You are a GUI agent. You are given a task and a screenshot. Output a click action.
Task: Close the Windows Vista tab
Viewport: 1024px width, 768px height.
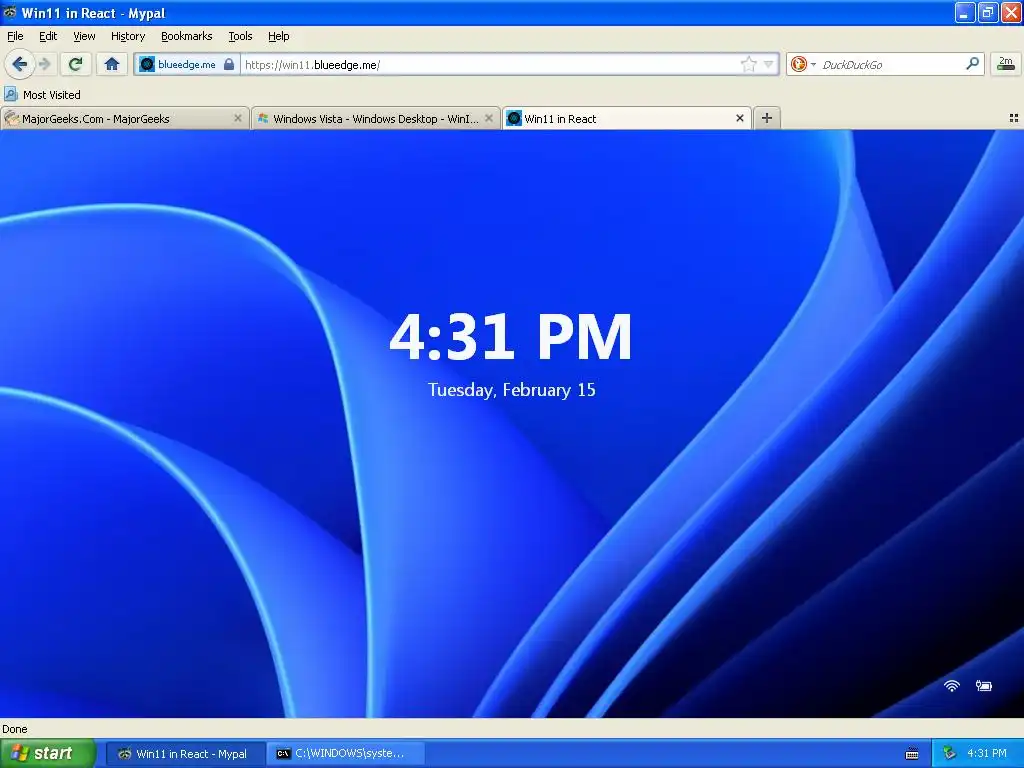click(488, 118)
